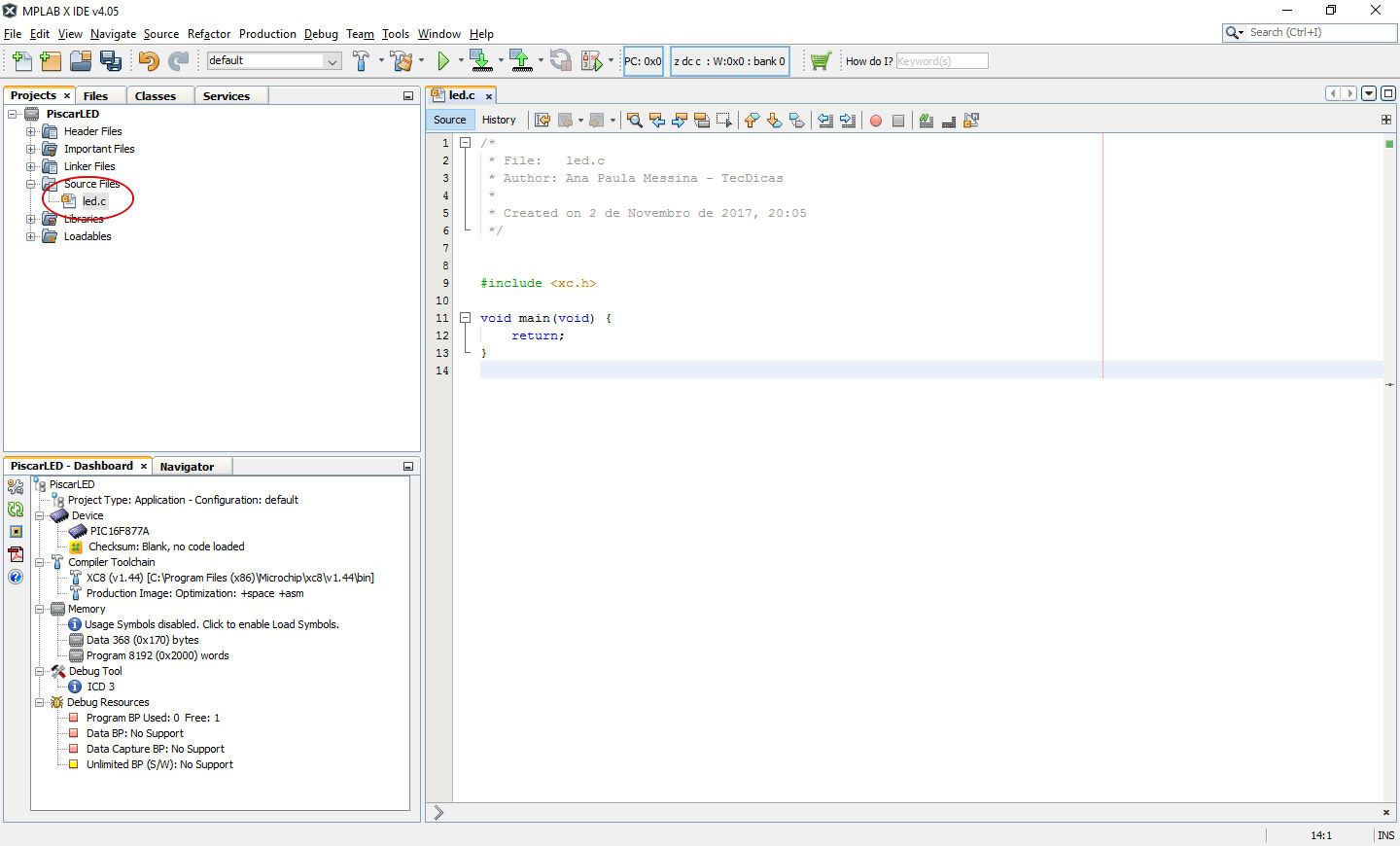The height and width of the screenshot is (846, 1400).
Task: Open the Build Project dropdown arrow
Action: tap(381, 61)
